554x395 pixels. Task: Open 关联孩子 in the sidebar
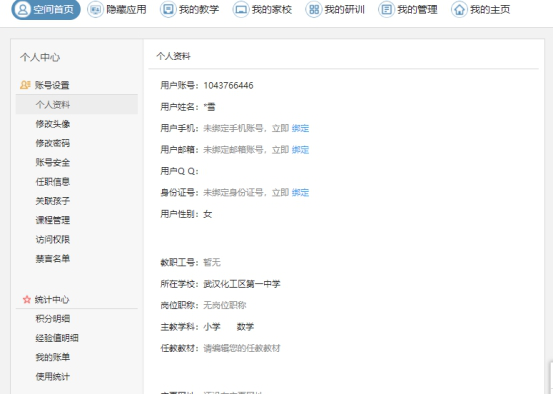point(53,201)
